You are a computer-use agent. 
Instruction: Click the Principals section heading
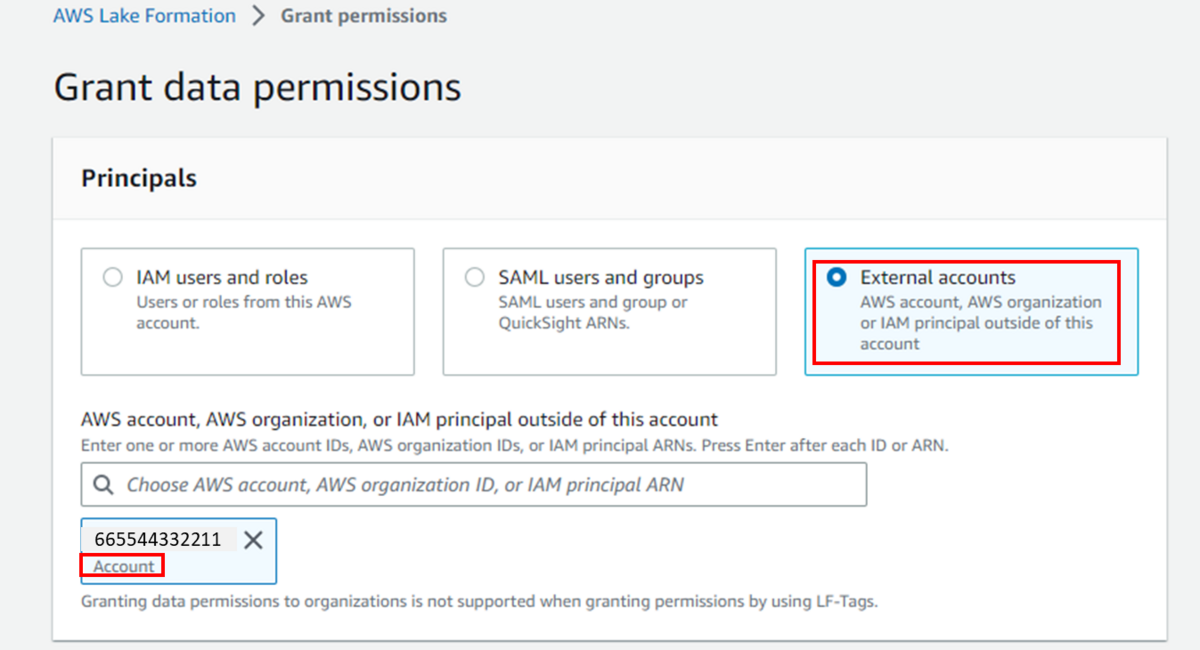139,178
